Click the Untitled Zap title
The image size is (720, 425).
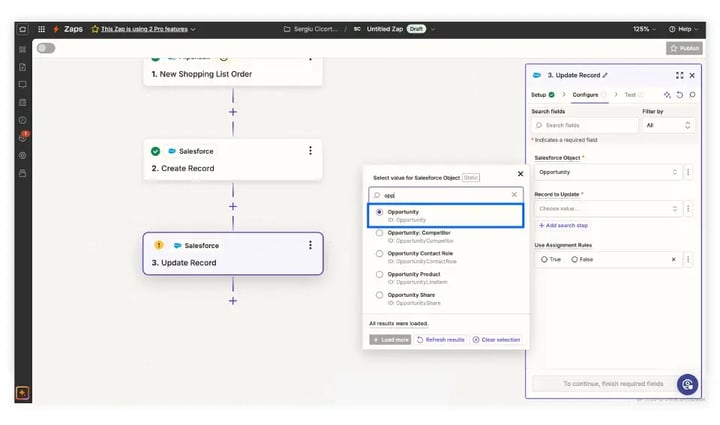[384, 29]
